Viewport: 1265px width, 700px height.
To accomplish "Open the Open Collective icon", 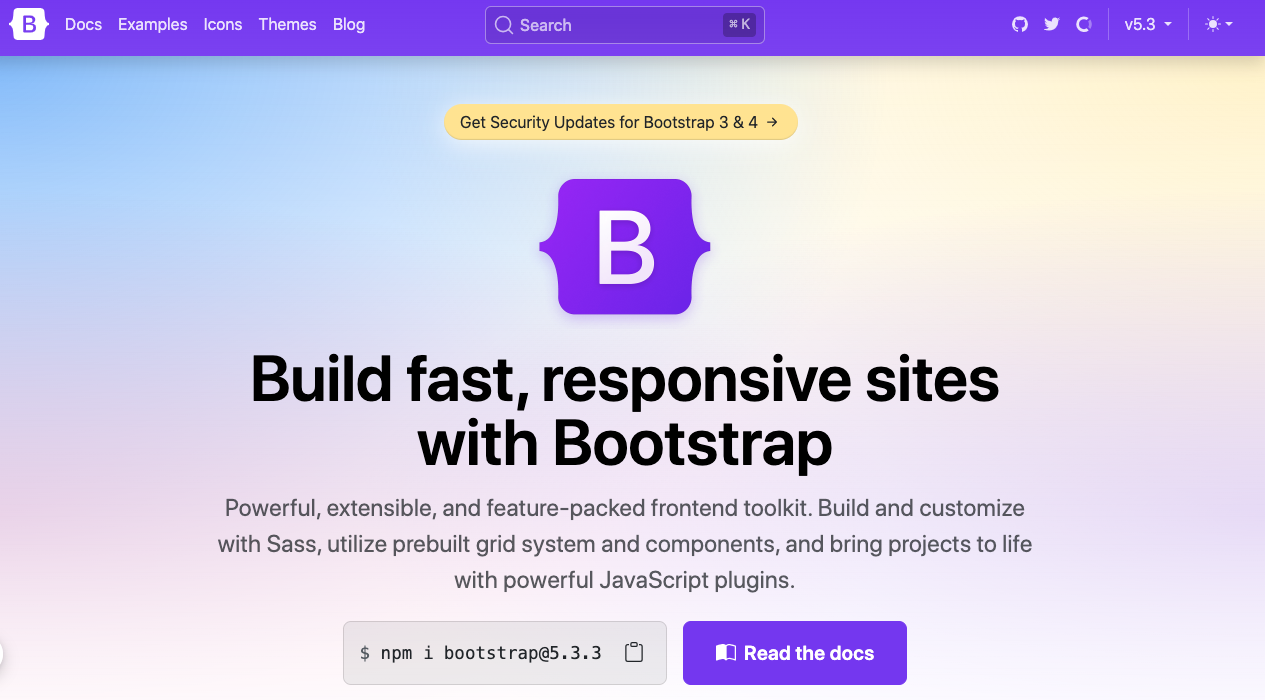I will coord(1084,24).
